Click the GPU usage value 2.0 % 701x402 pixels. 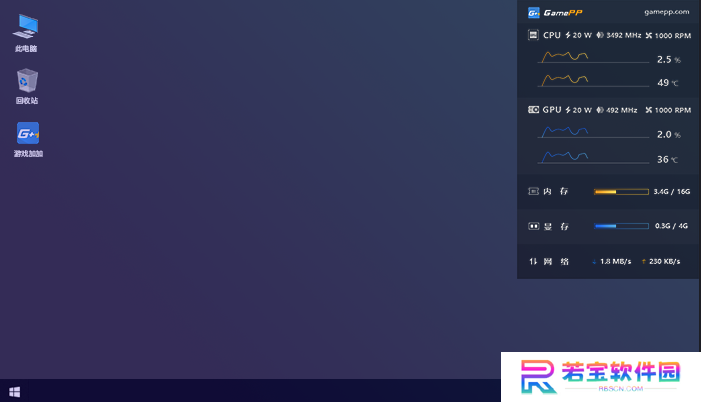tap(669, 135)
